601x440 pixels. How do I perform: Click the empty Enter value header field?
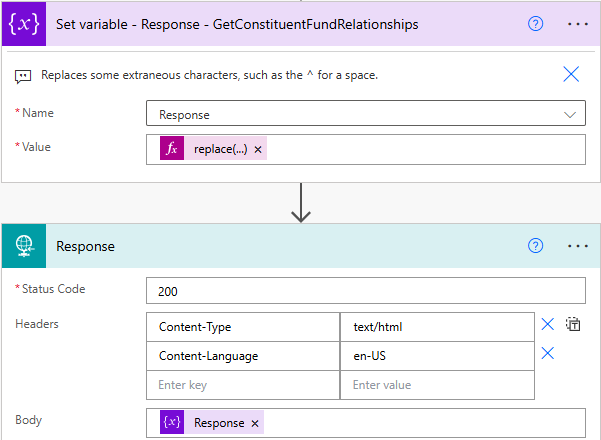[x=437, y=385]
